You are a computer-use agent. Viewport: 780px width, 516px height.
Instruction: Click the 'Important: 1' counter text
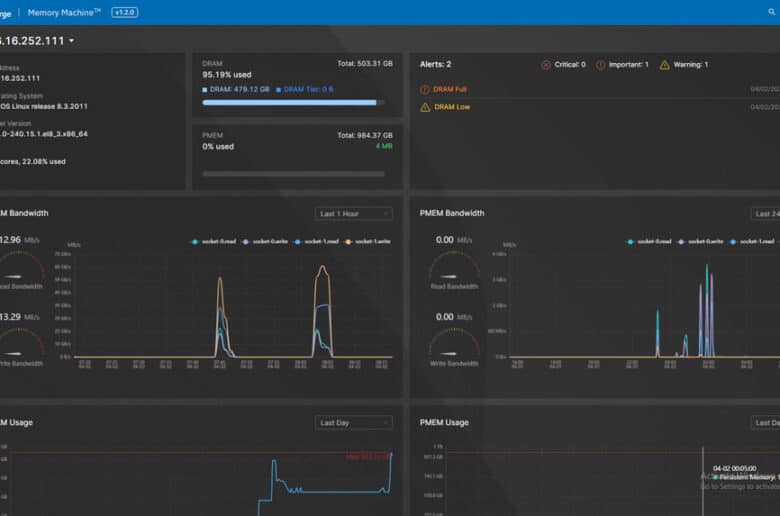click(629, 65)
